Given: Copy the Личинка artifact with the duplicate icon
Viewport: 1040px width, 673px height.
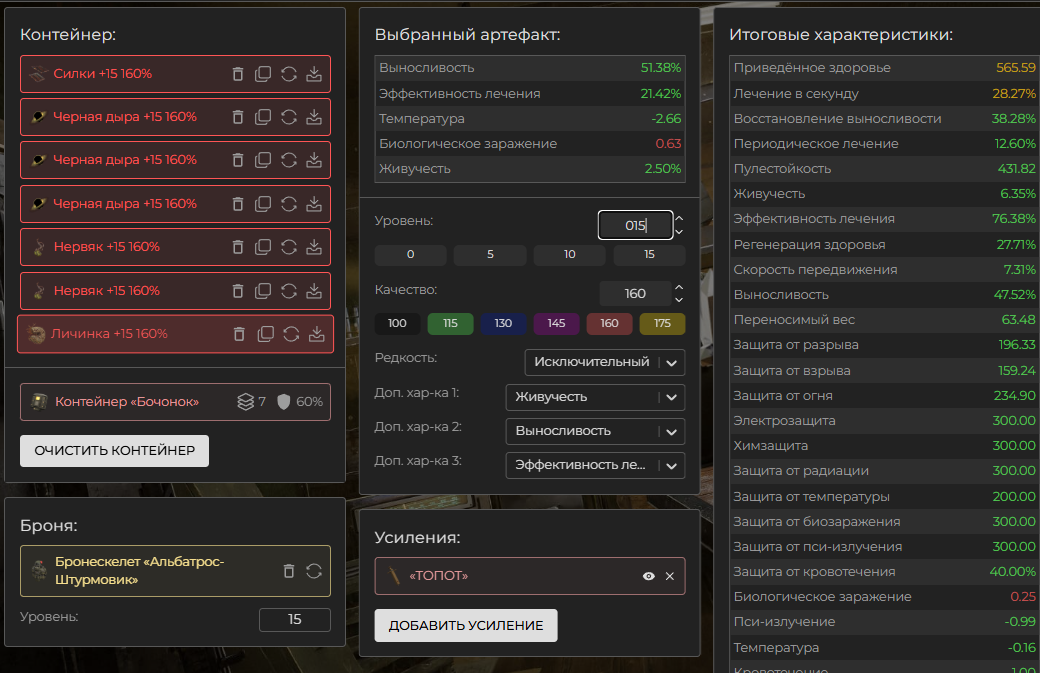Looking at the screenshot, I should click(265, 334).
